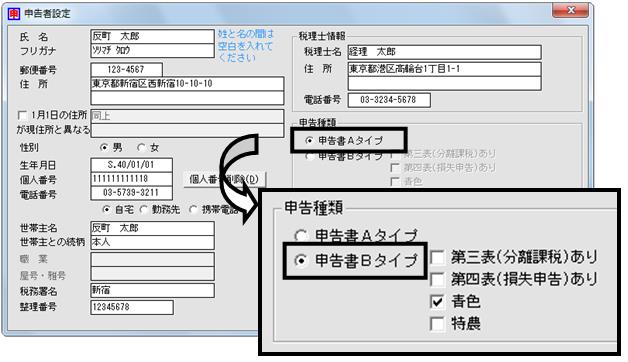Click the 生年月日 field showing S.40/01/01
The height and width of the screenshot is (362, 628).
click(132, 165)
